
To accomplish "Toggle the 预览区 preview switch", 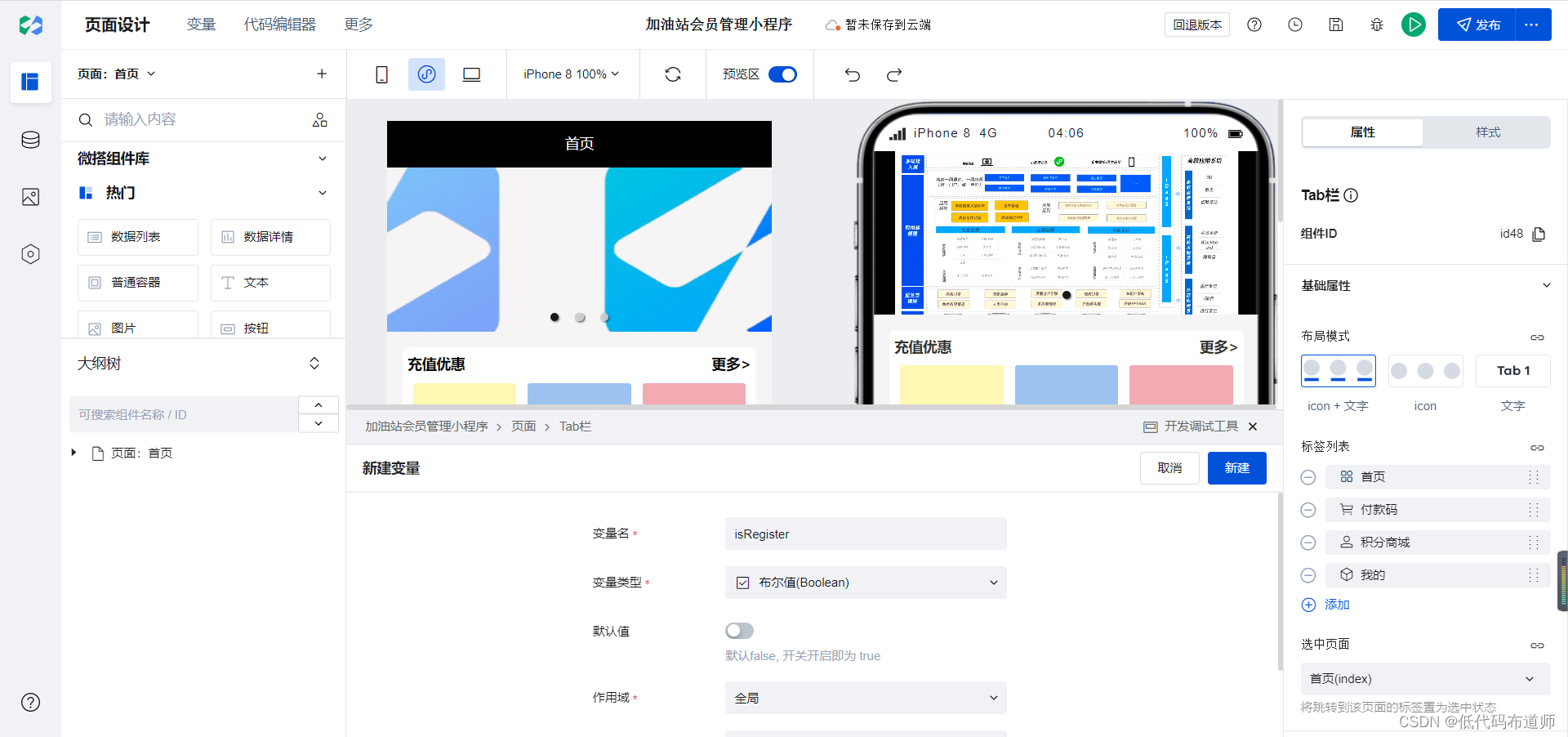I will (x=782, y=74).
